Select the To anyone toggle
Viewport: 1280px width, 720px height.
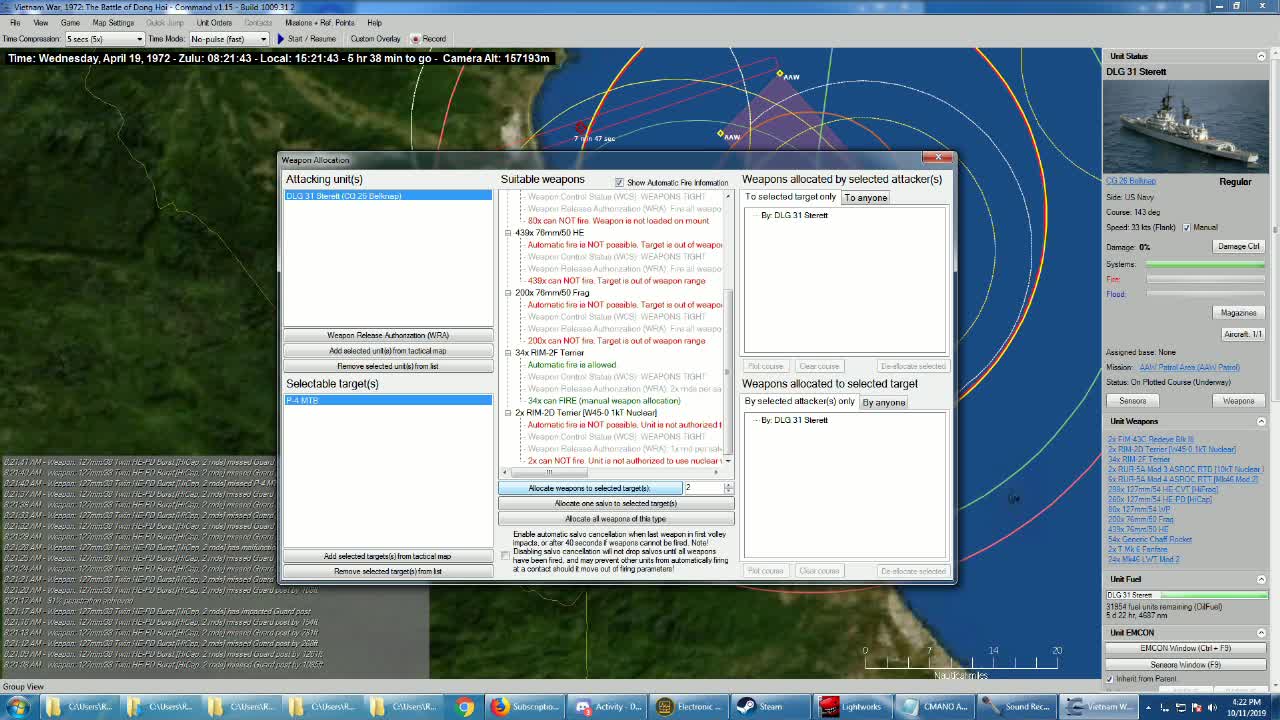[x=866, y=198]
